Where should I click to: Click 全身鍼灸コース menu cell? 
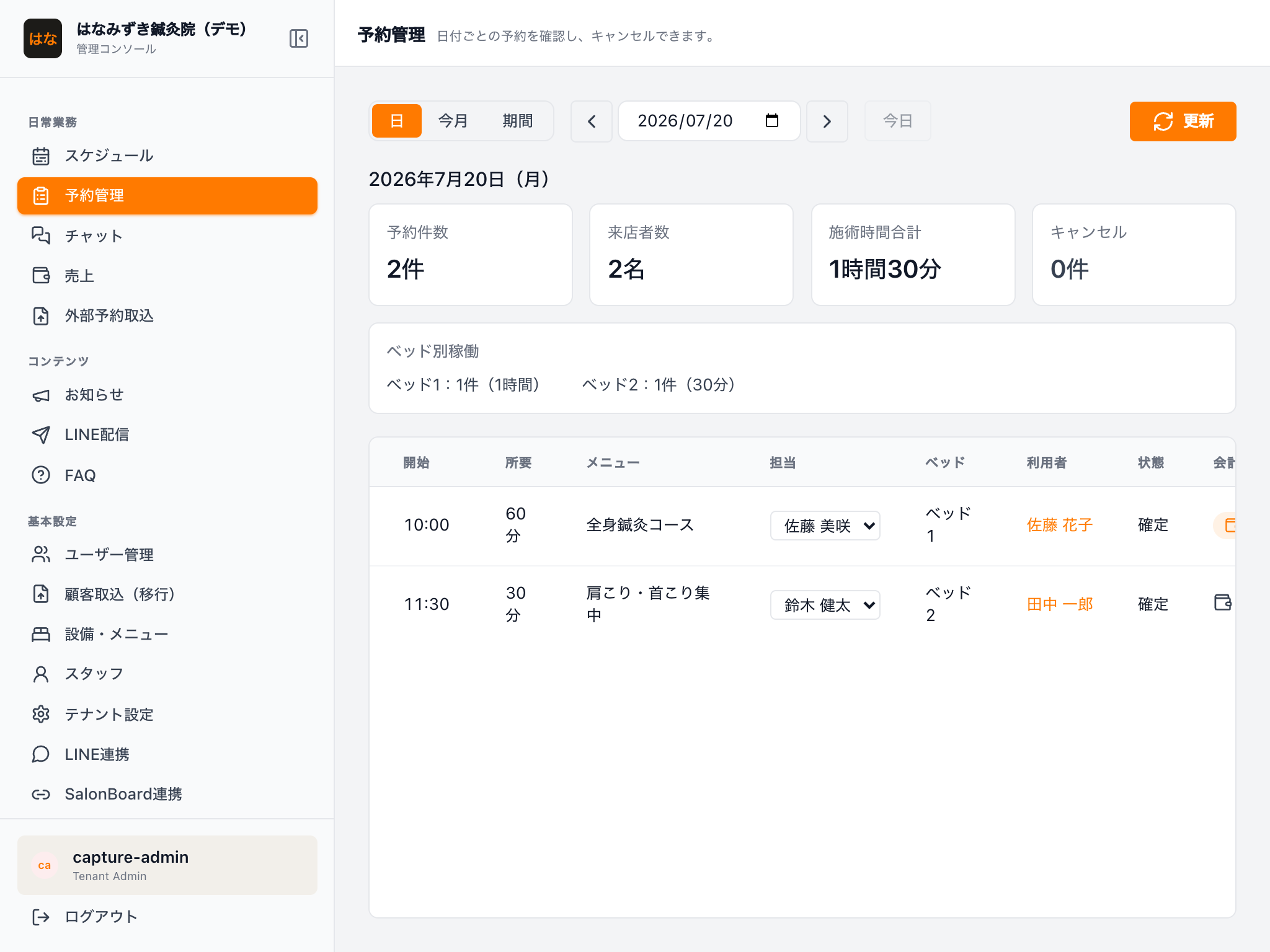tap(640, 526)
